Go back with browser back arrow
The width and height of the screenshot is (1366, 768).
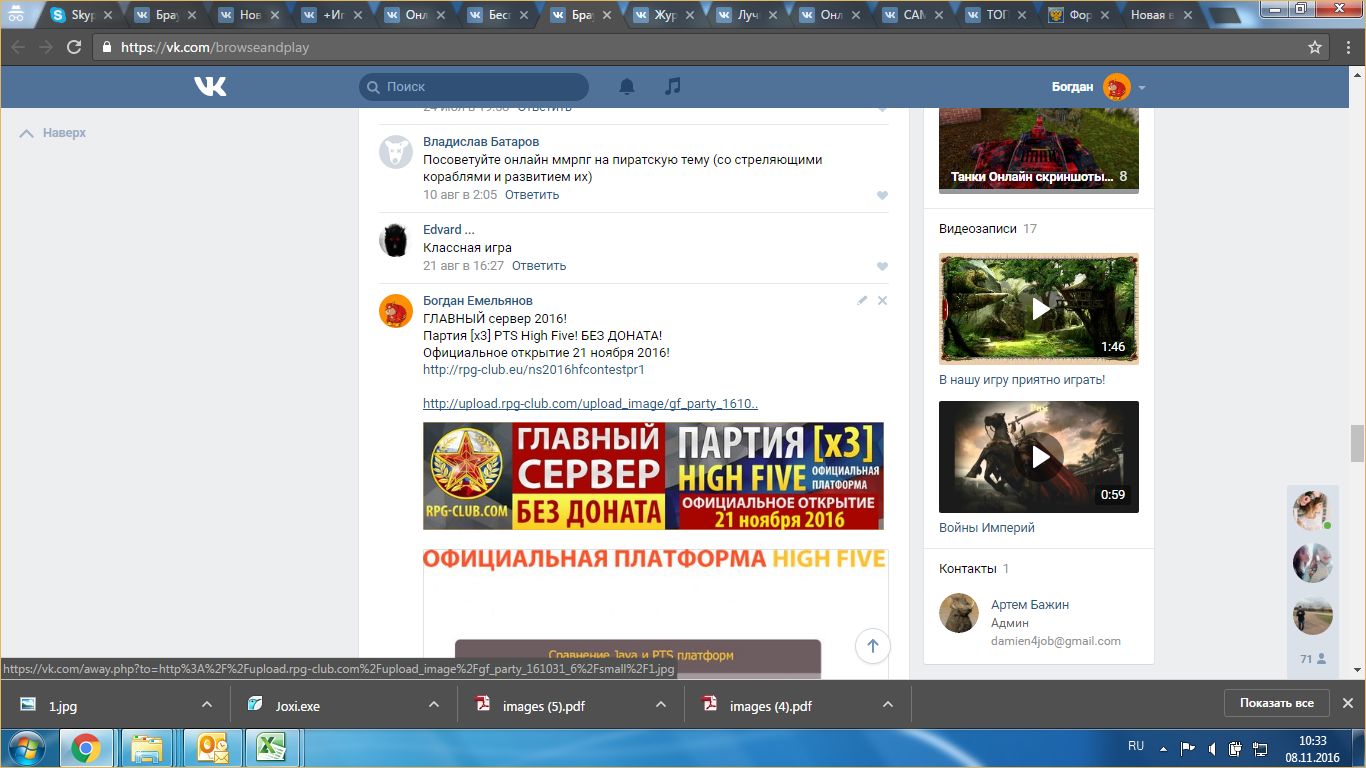(19, 47)
